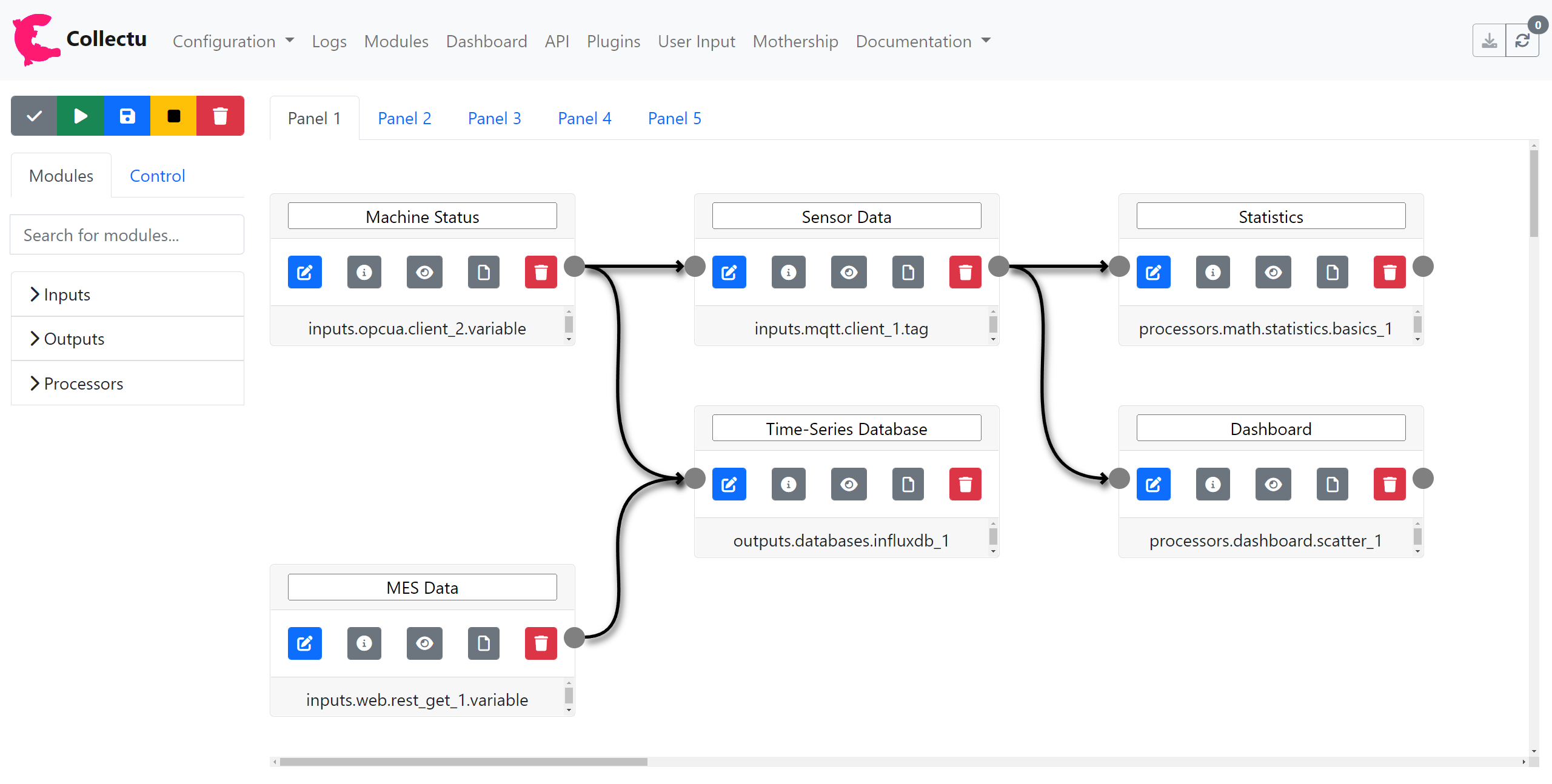Open the Logs page link
The image size is (1552, 784).
coord(329,41)
